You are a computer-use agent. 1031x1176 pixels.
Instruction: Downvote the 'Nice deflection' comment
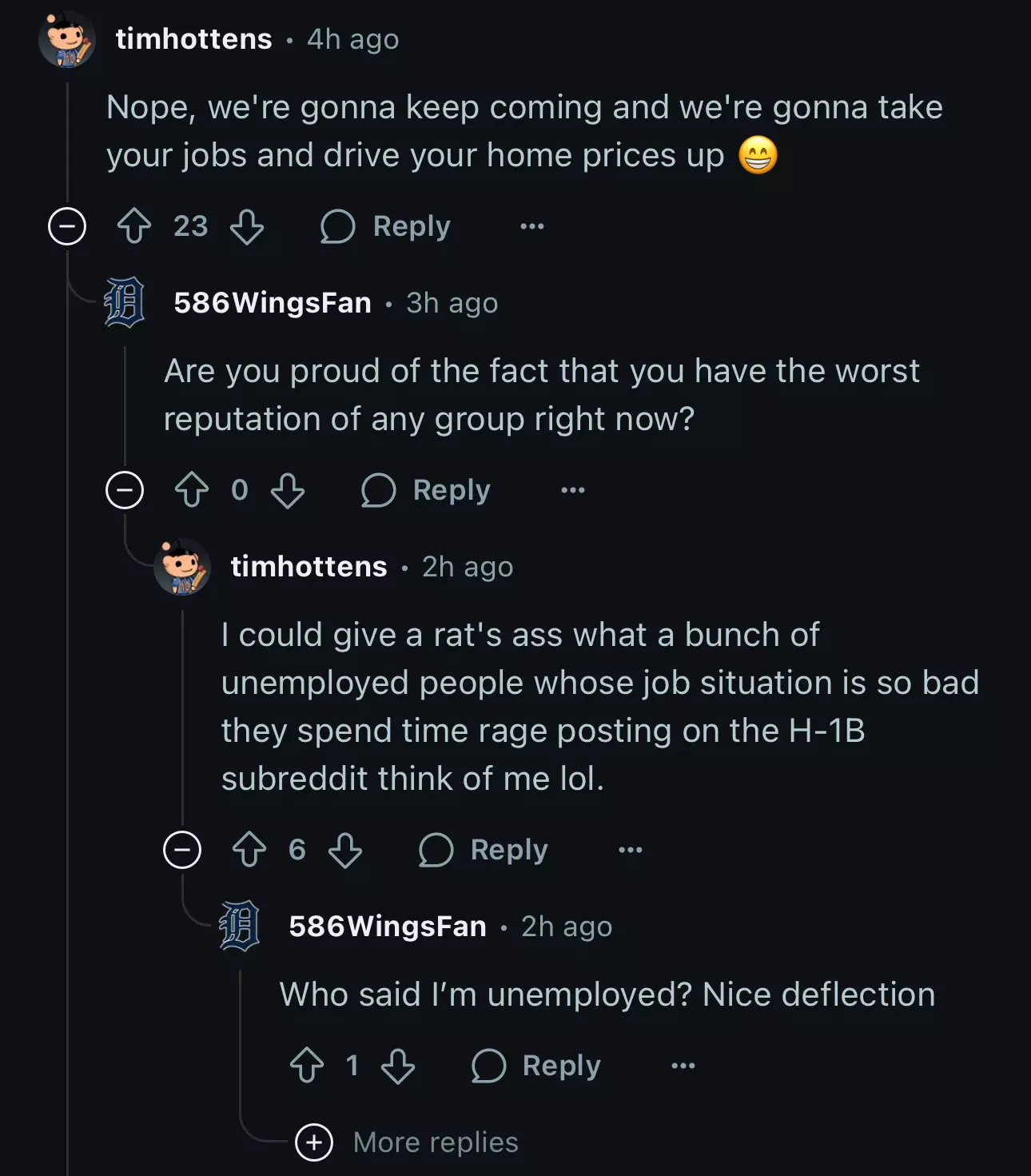398,1066
